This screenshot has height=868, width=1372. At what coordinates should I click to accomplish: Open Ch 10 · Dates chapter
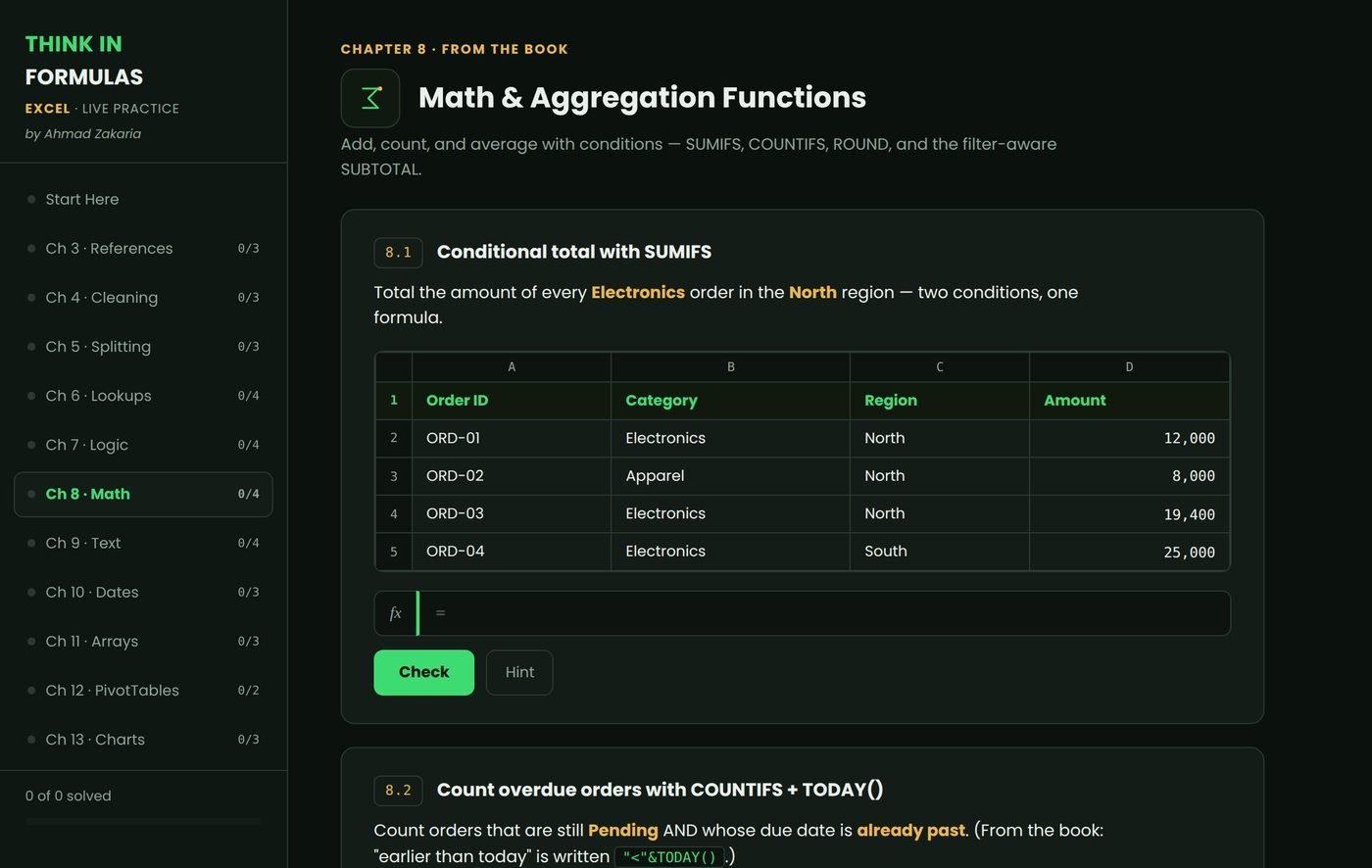coord(143,592)
